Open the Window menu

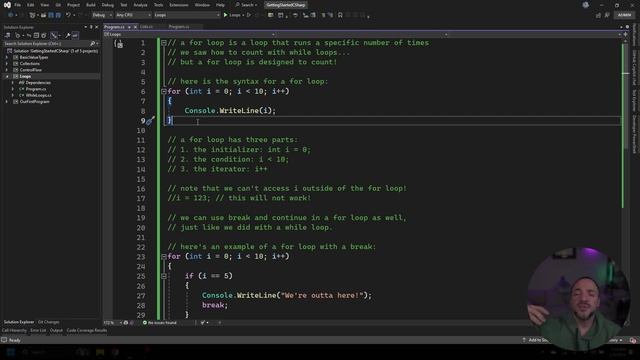202,5
